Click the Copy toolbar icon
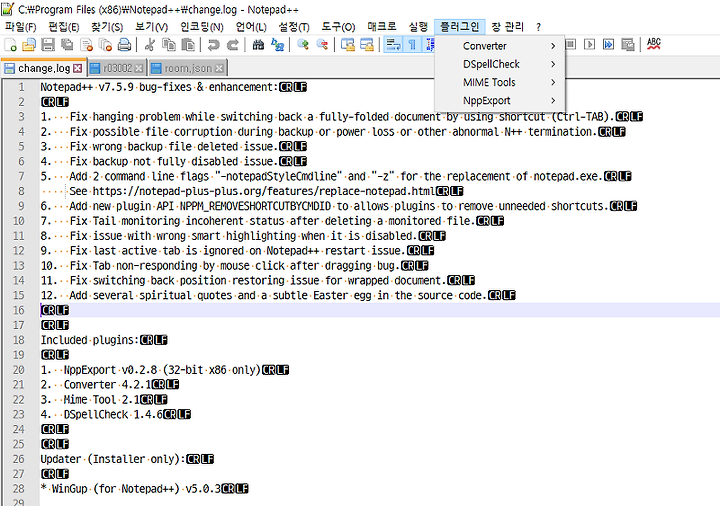The height and width of the screenshot is (506, 720). (x=169, y=45)
